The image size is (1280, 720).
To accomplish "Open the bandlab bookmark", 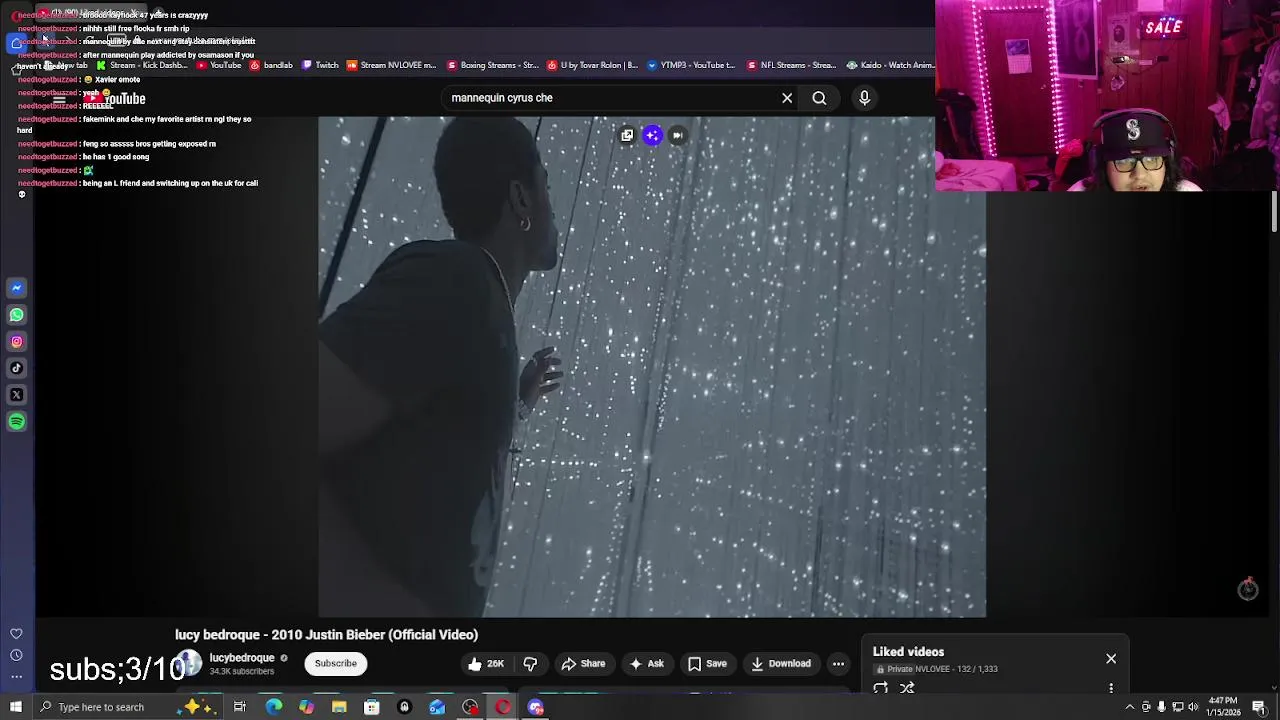I will pyautogui.click(x=271, y=65).
